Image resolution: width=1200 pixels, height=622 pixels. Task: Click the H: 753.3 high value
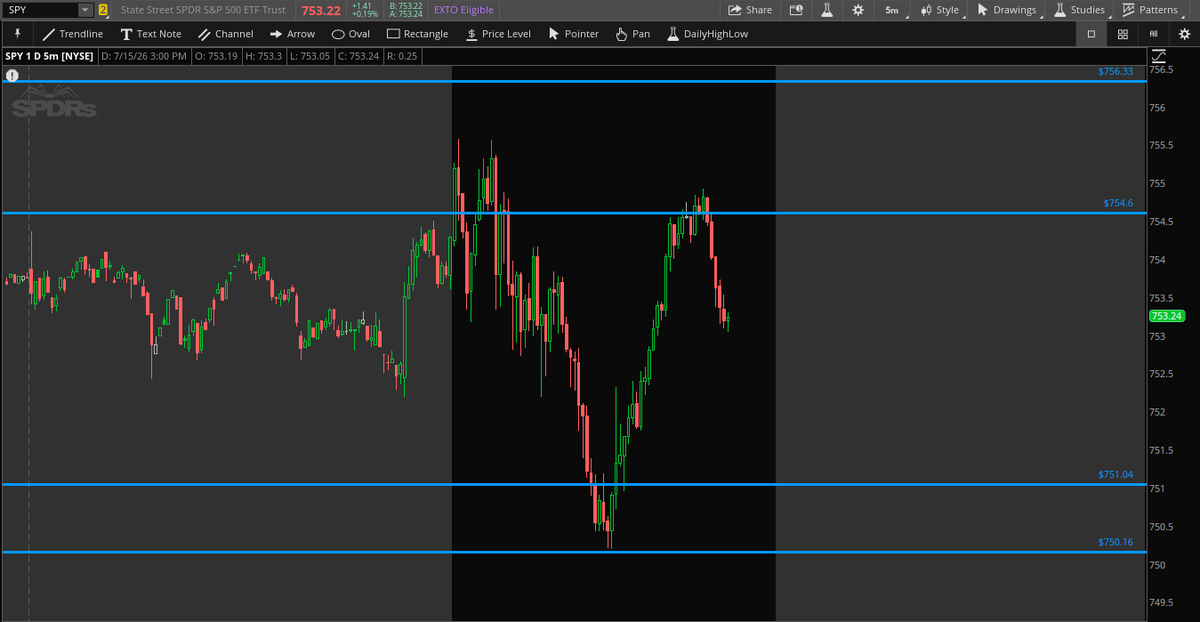tap(264, 56)
